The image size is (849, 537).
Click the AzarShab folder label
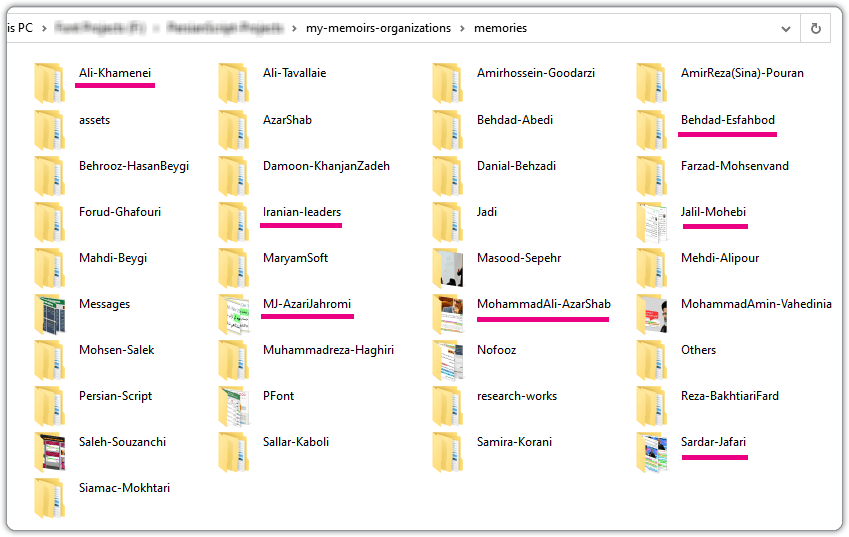287,120
